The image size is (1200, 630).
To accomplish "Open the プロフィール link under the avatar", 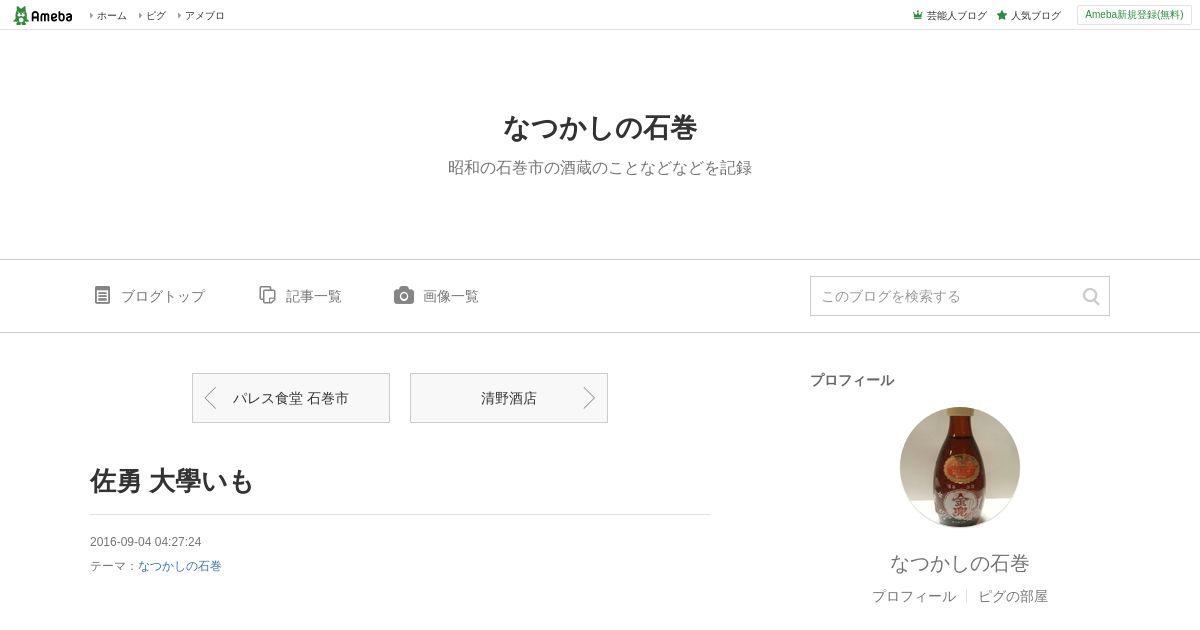I will click(914, 596).
